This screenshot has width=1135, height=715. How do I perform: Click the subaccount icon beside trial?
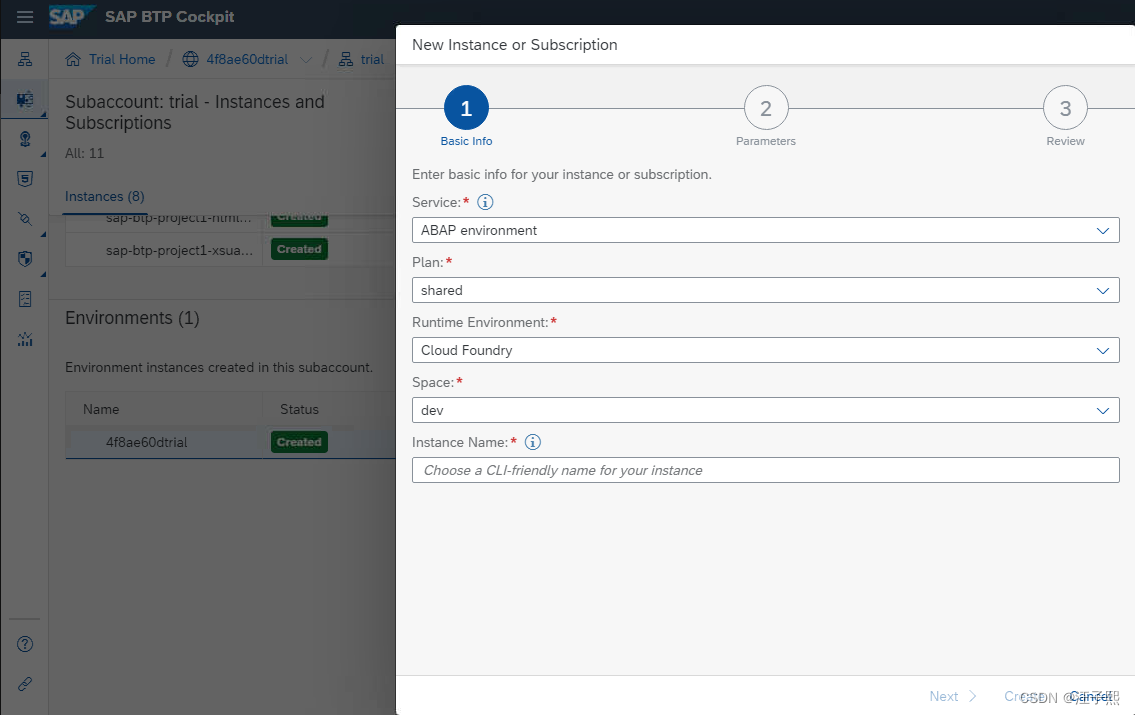[346, 59]
